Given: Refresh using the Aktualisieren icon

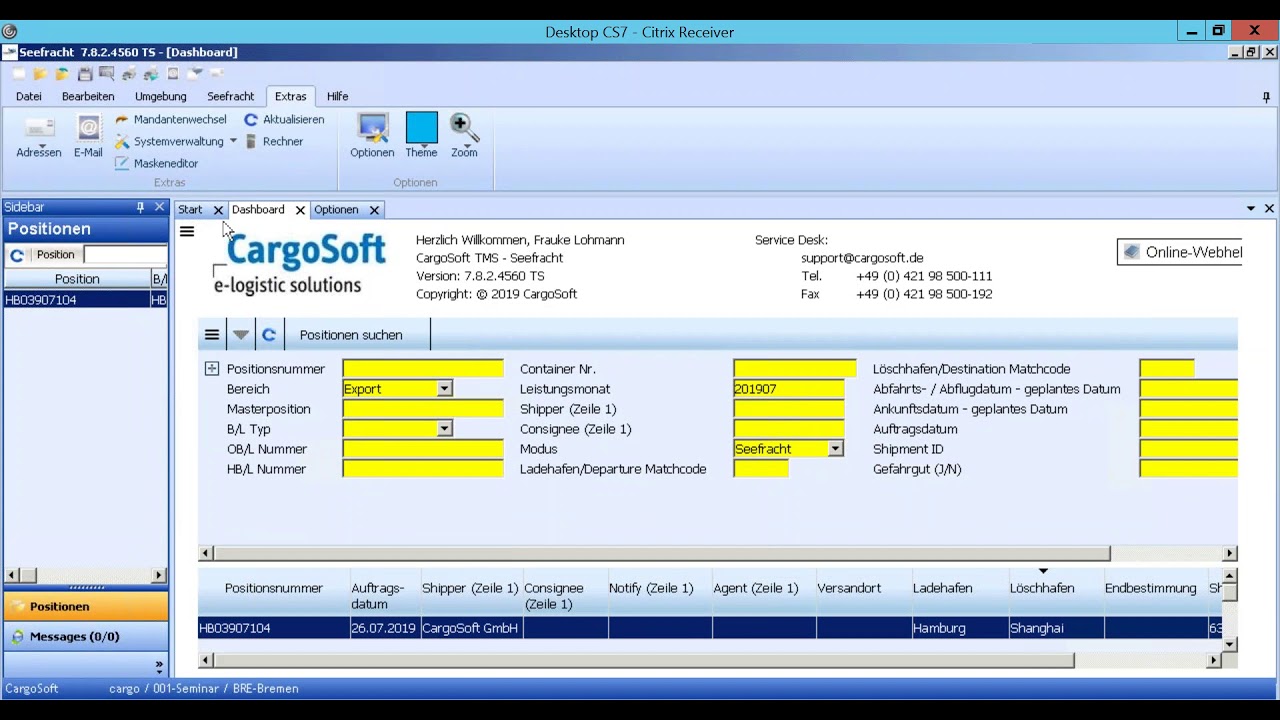Looking at the screenshot, I should (x=251, y=119).
